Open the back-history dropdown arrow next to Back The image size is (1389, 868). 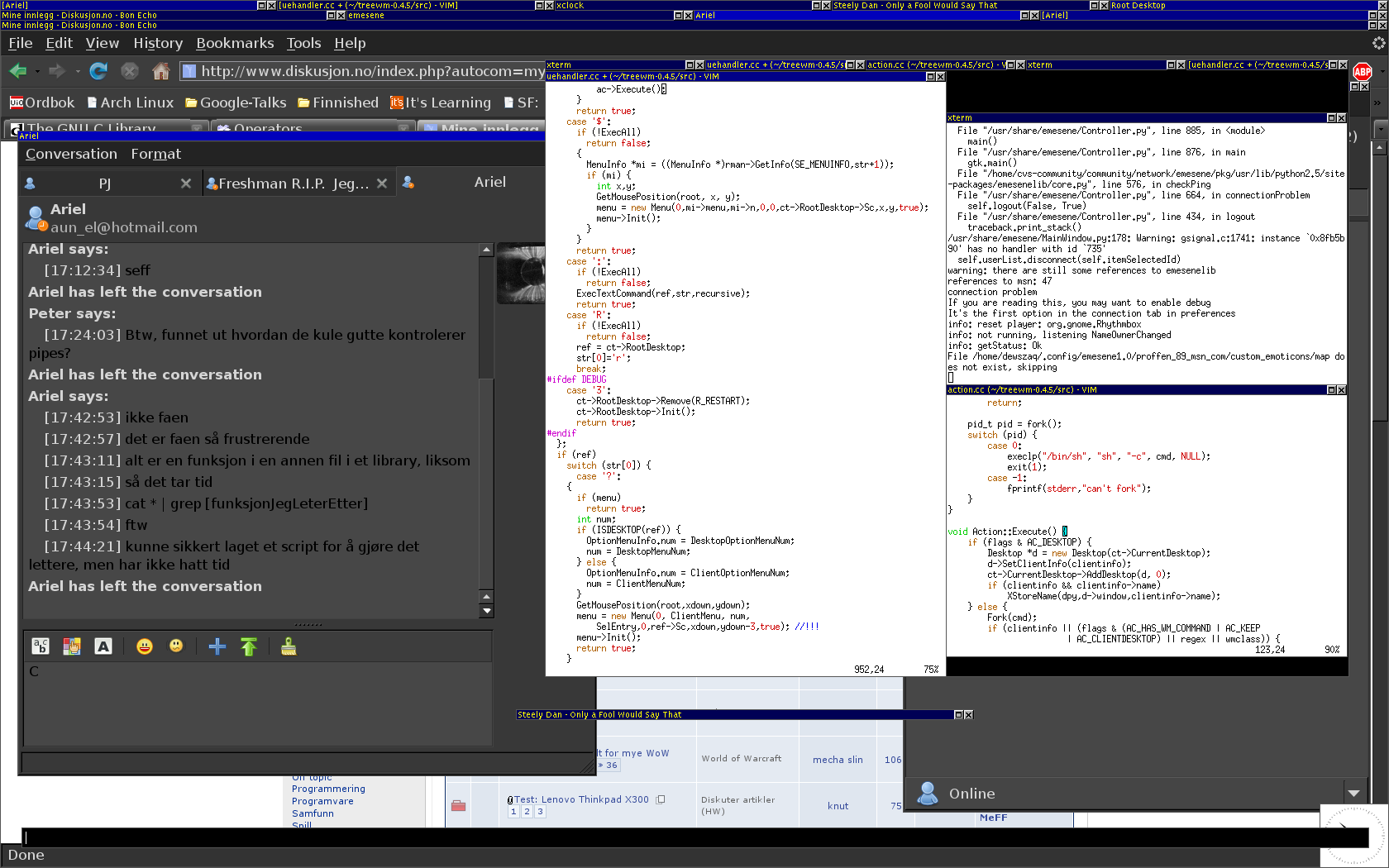[38, 72]
